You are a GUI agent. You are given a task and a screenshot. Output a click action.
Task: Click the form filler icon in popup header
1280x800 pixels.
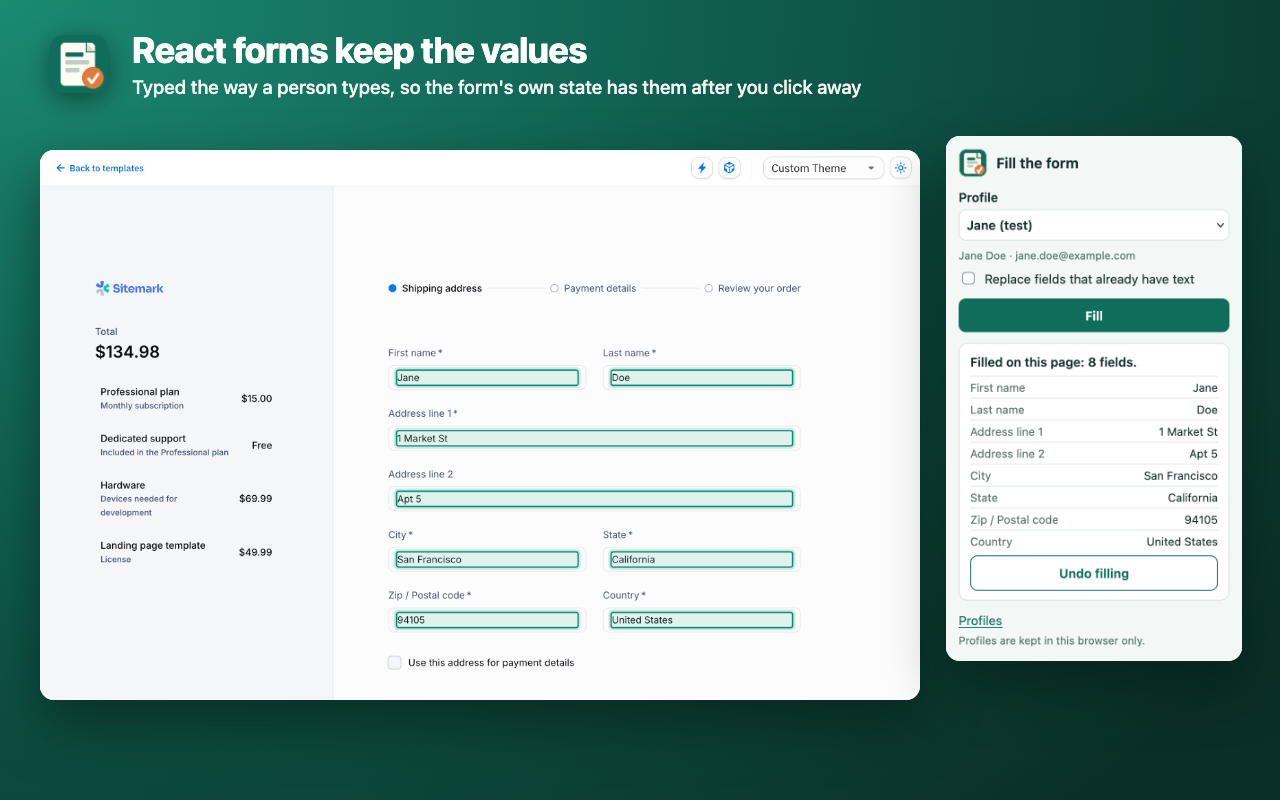click(x=973, y=163)
